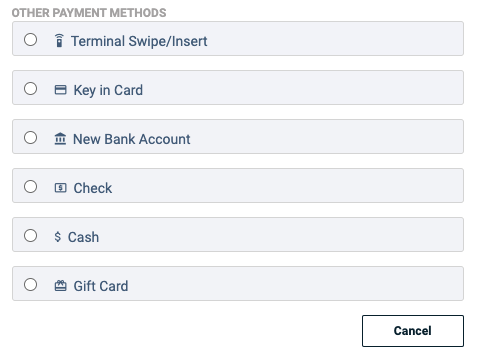Viewport: 478px width, 360px height.
Task: Choose the Cash radio button
Action: coord(30,236)
